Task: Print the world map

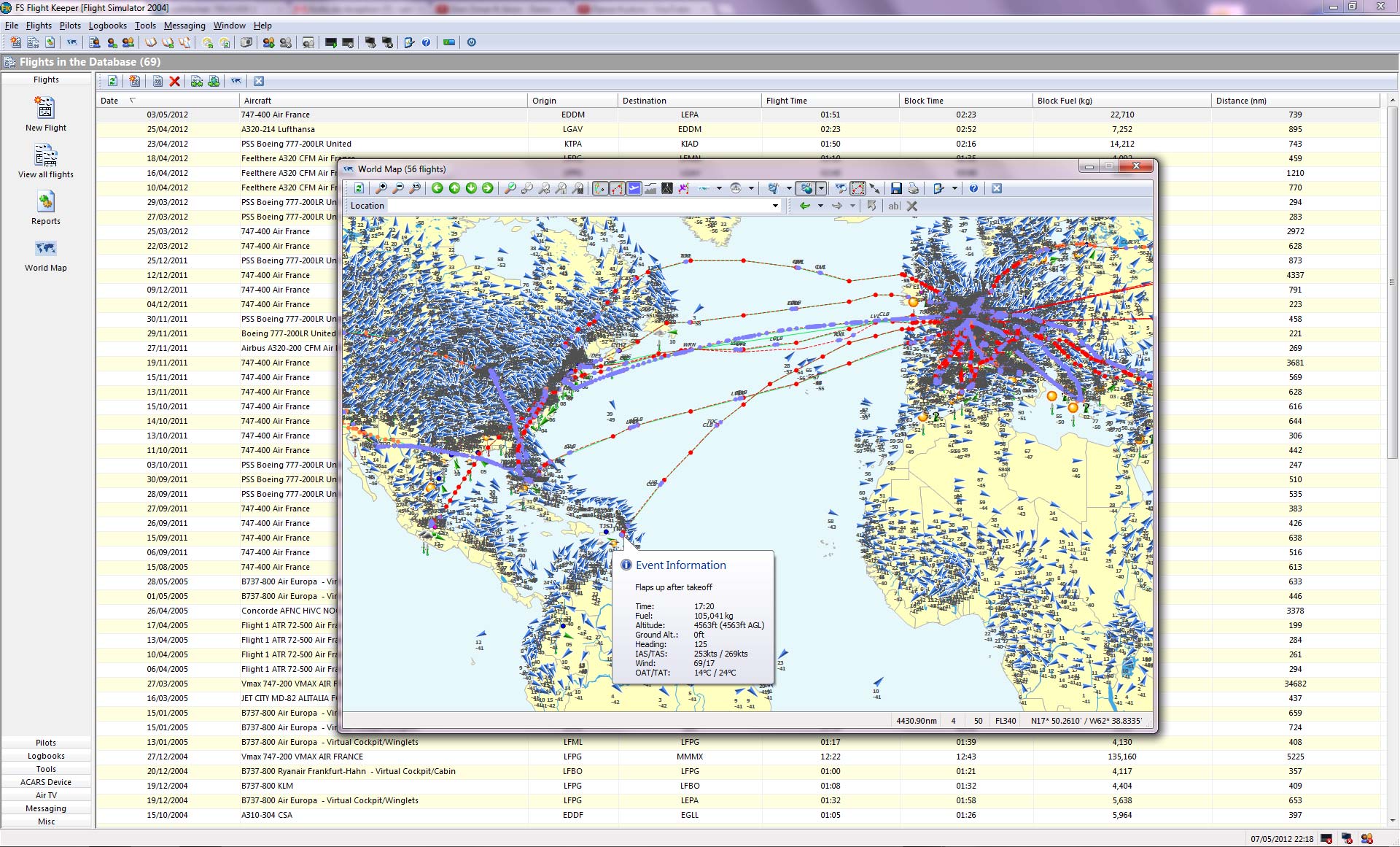Action: (913, 188)
